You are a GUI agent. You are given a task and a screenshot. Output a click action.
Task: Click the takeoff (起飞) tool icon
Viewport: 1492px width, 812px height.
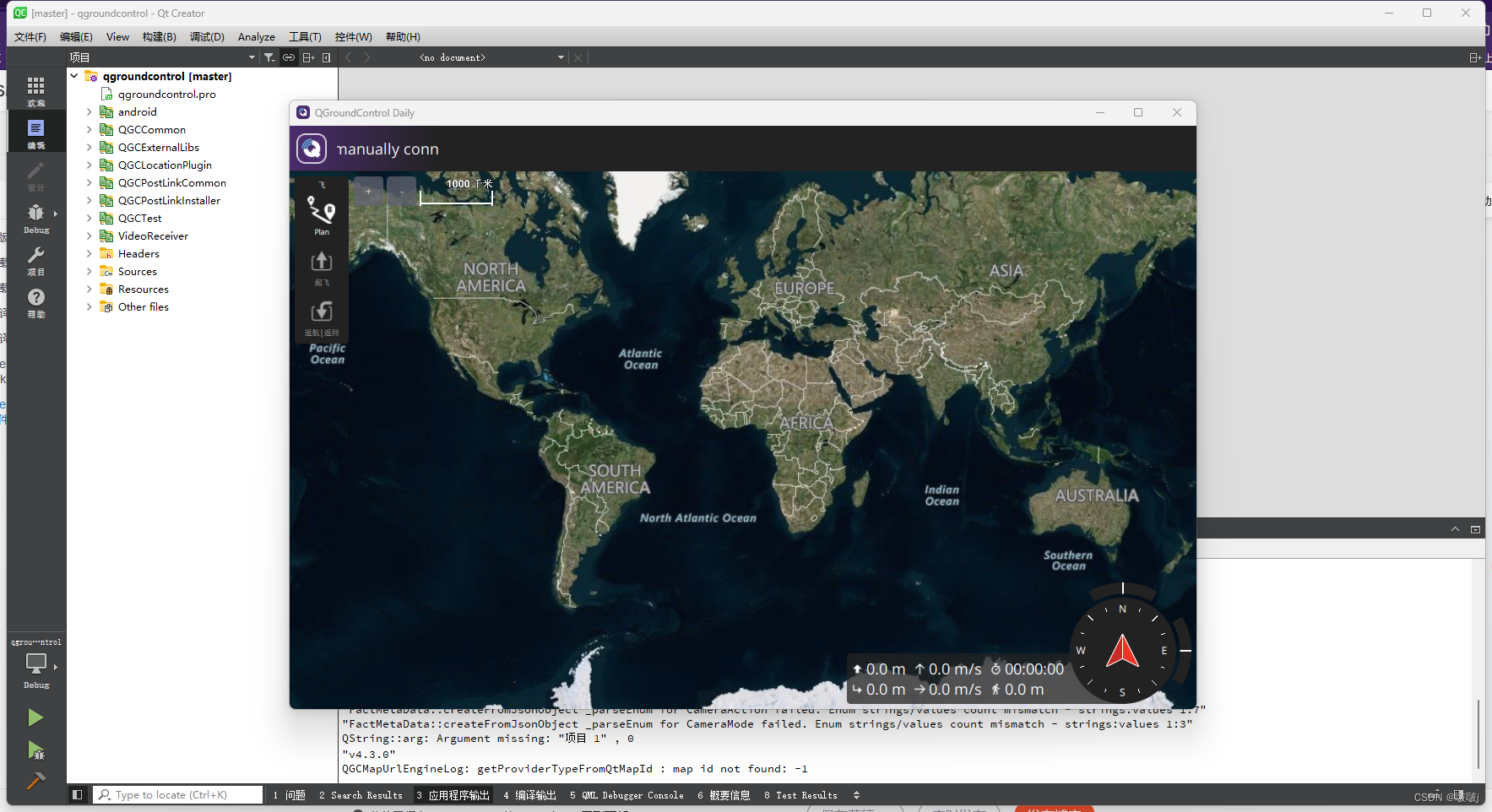322,268
